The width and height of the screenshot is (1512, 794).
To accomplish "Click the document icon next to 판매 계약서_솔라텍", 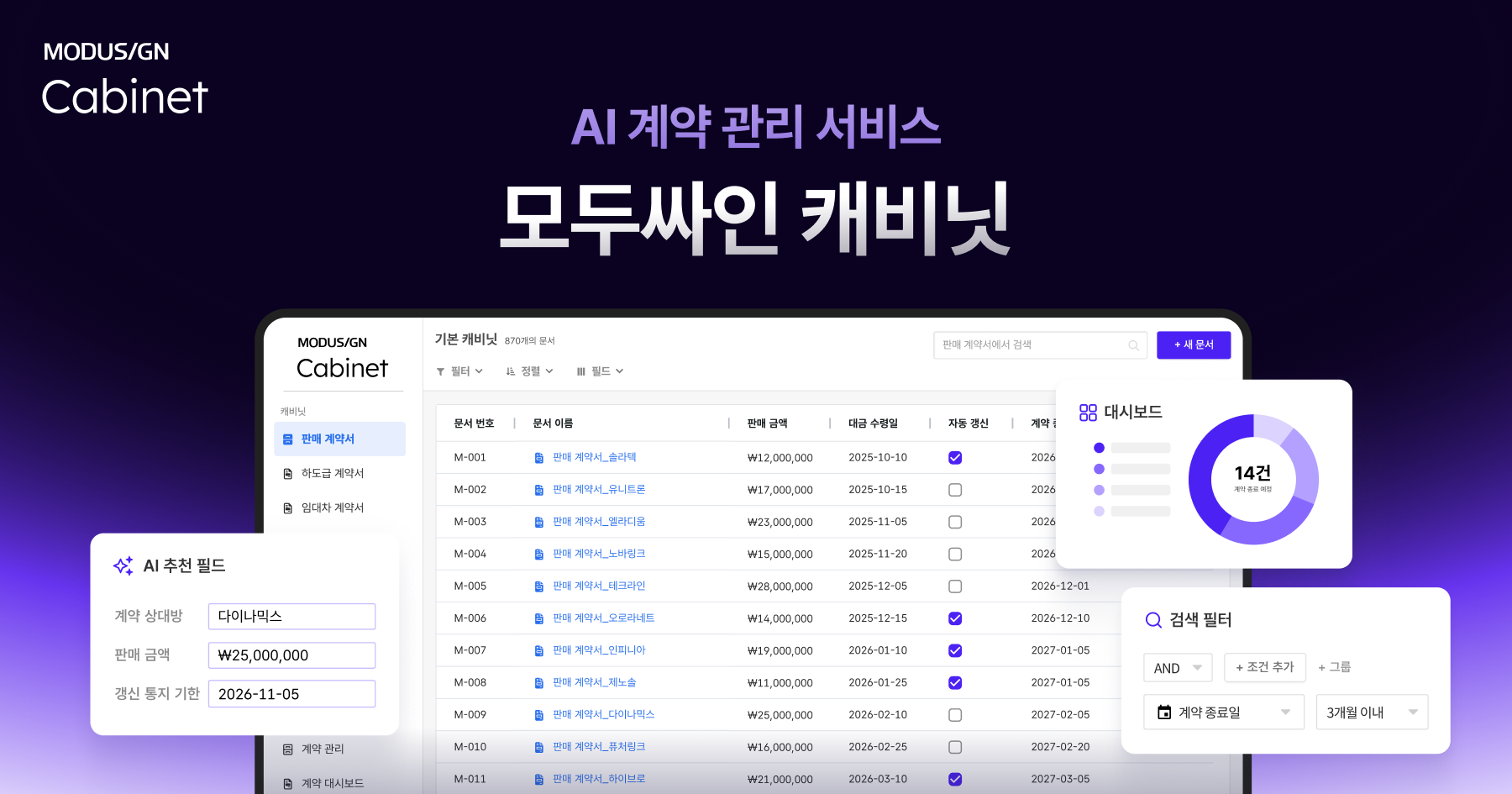I will tap(538, 457).
